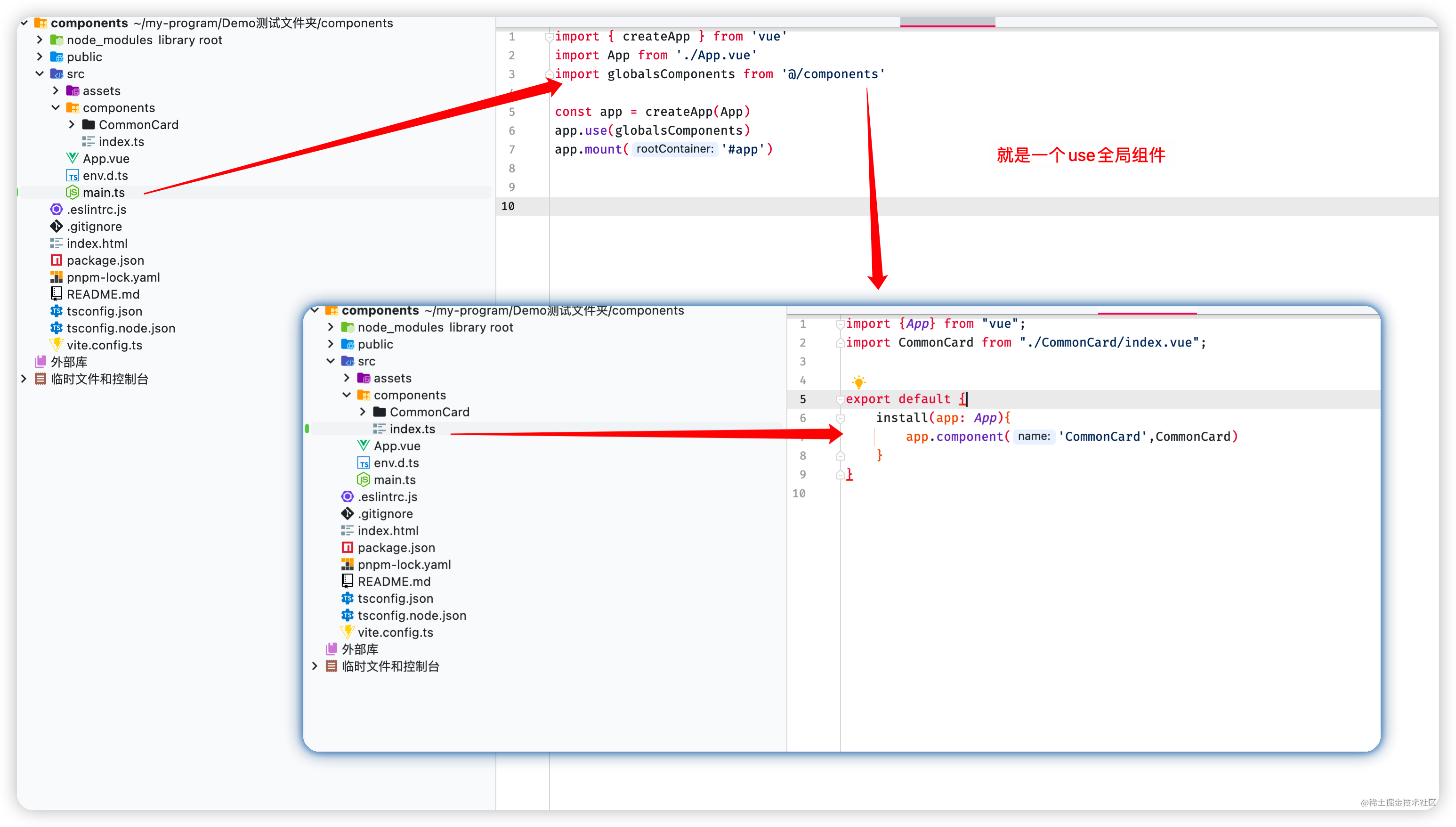
Task: Expand node_modules folder in the front overlay tree
Action: pyautogui.click(x=331, y=327)
